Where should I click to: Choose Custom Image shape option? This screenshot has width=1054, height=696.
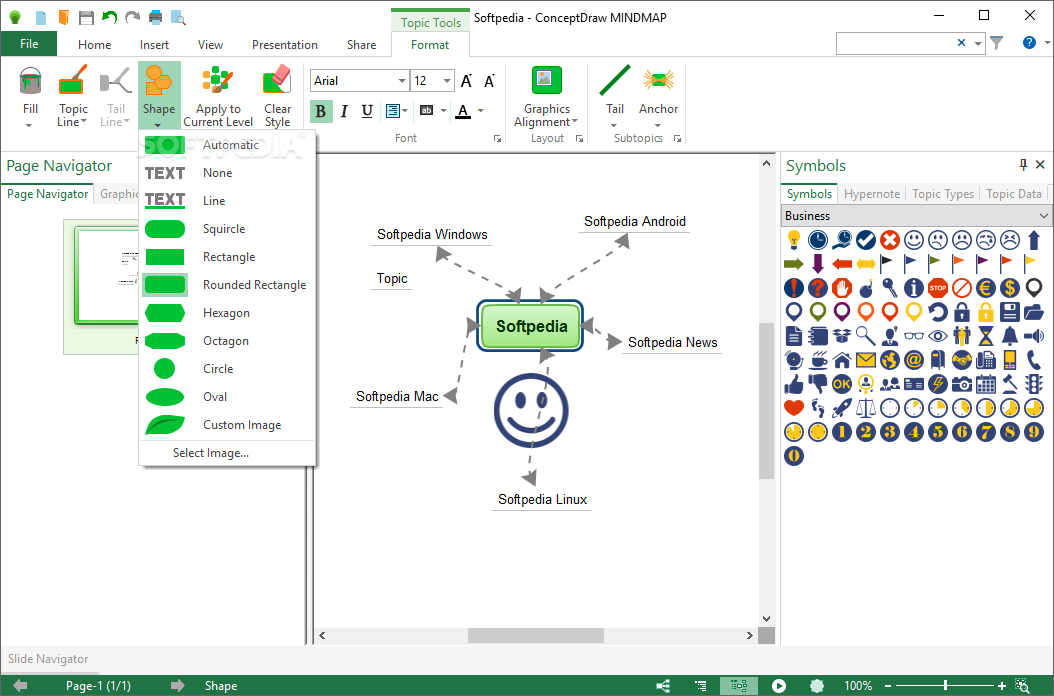[228, 425]
